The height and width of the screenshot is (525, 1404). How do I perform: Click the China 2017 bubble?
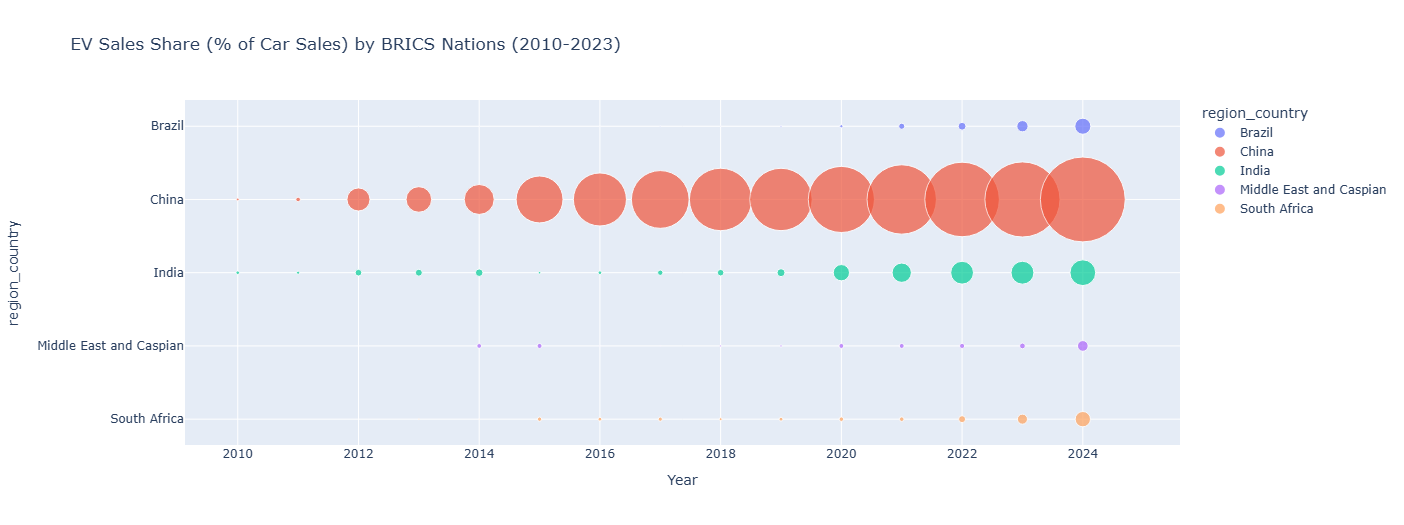coord(660,199)
